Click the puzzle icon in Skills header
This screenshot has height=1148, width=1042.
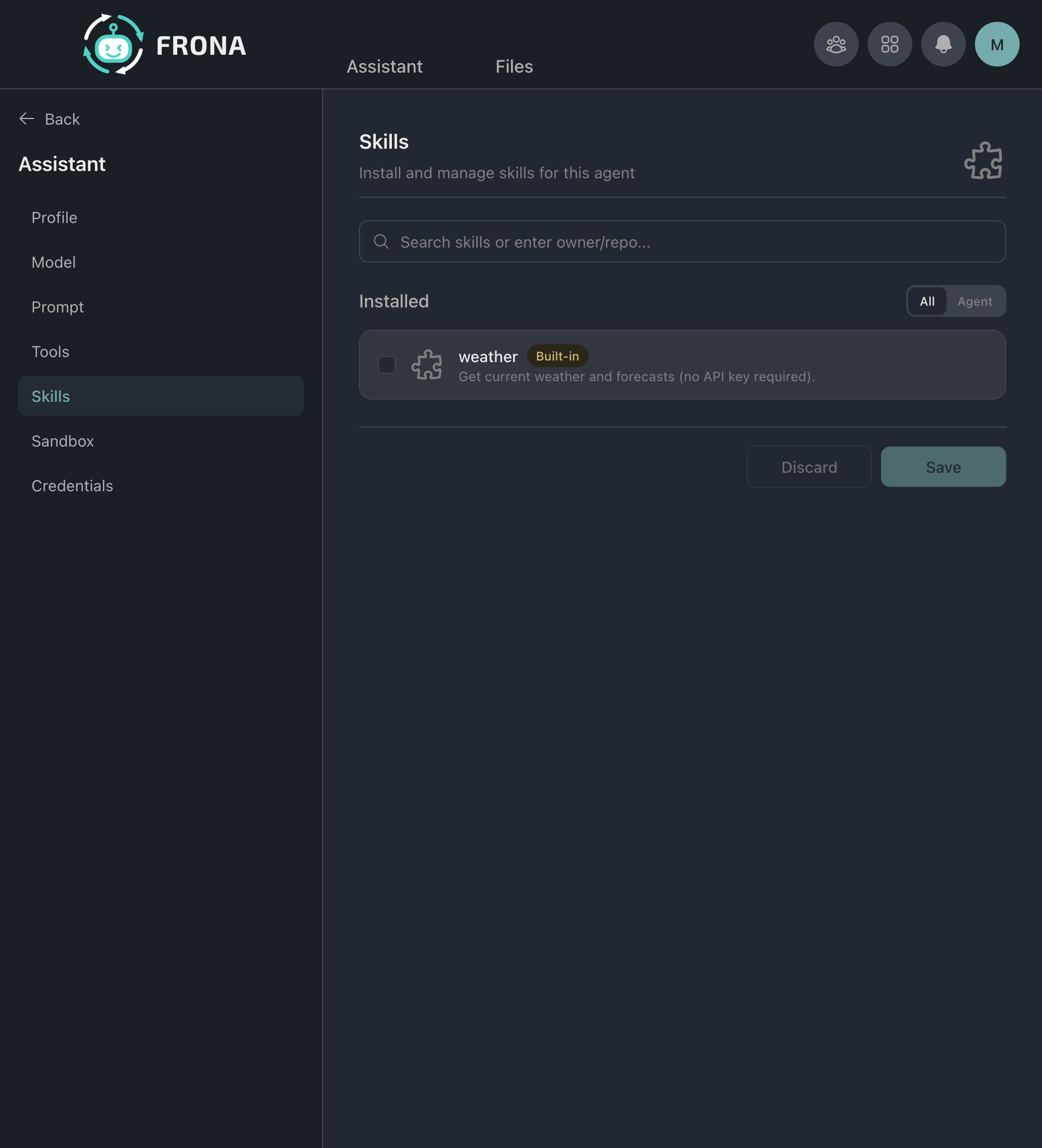[x=983, y=160]
